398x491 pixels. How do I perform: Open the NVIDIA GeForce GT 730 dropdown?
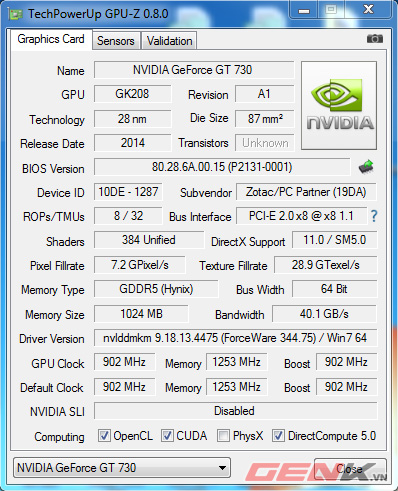tap(122, 468)
